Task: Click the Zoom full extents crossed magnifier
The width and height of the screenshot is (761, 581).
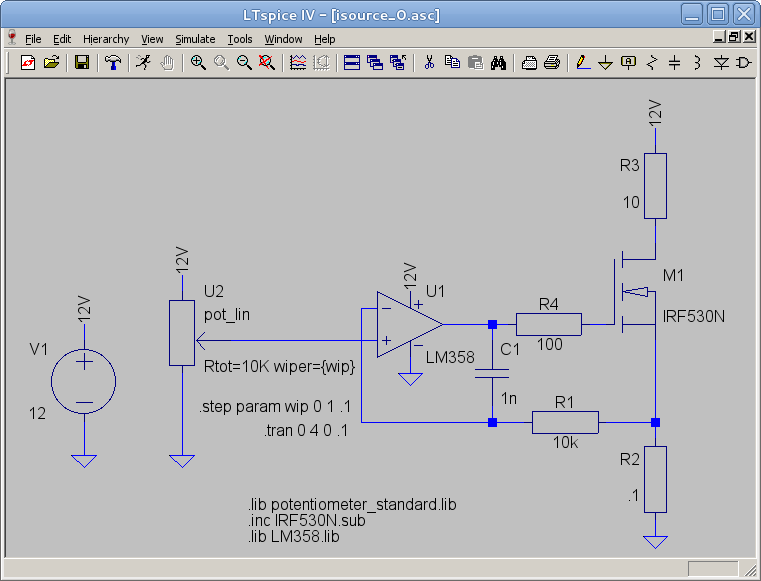Action: (x=267, y=63)
